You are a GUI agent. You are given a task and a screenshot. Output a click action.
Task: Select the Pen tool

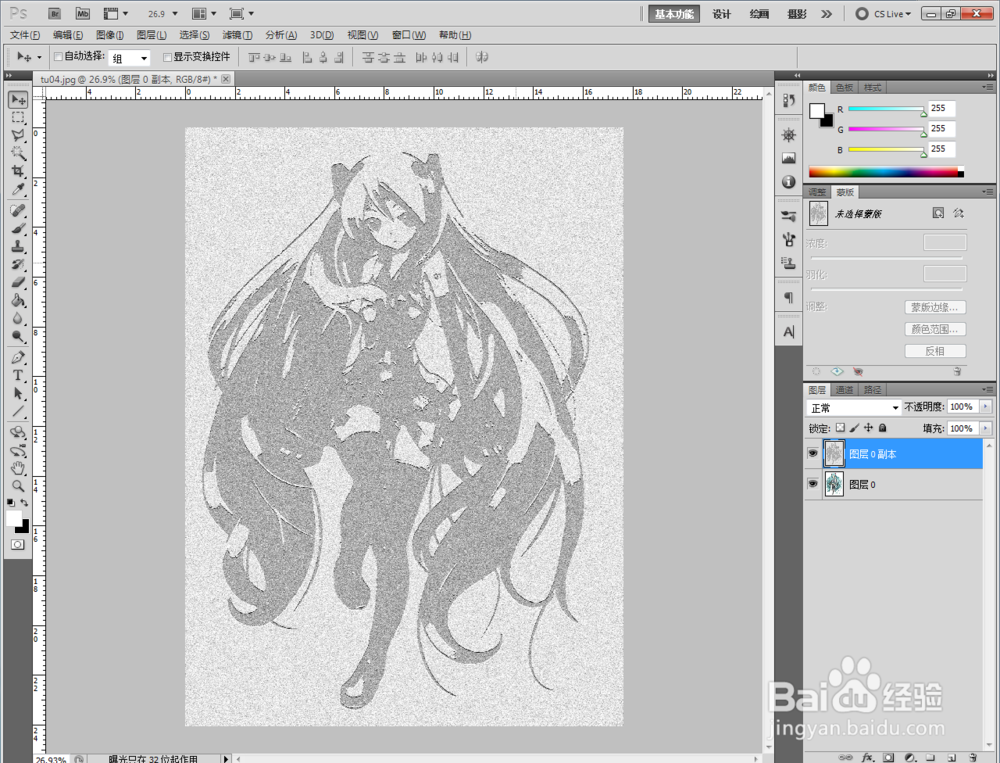click(x=18, y=357)
